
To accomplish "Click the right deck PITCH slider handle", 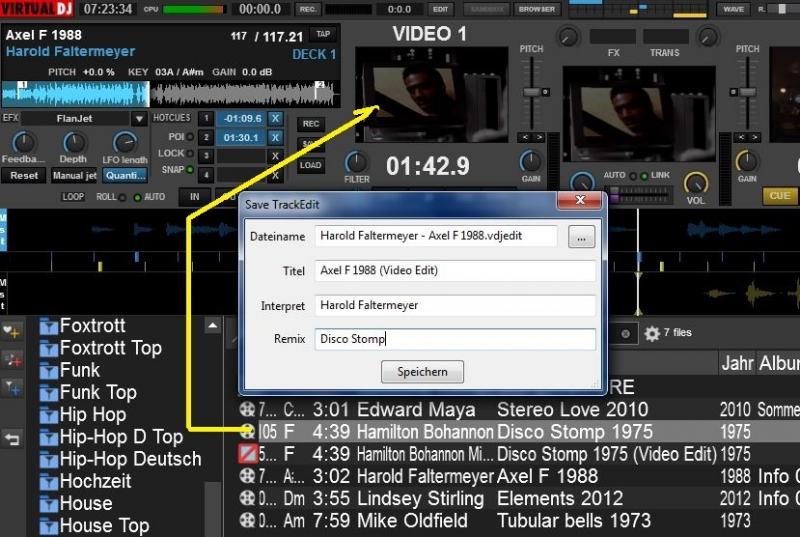I will (748, 92).
